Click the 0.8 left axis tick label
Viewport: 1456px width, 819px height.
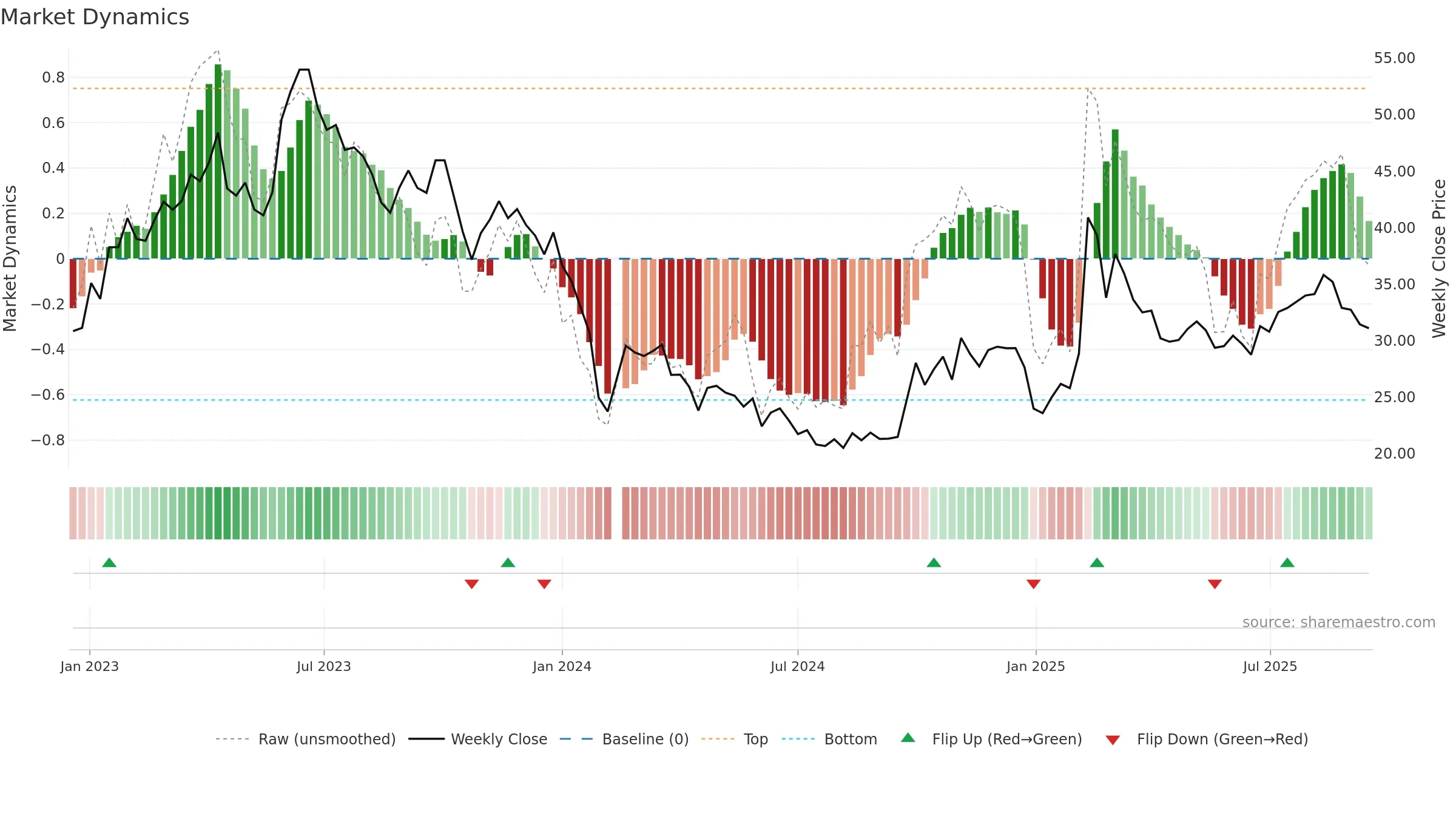[53, 77]
